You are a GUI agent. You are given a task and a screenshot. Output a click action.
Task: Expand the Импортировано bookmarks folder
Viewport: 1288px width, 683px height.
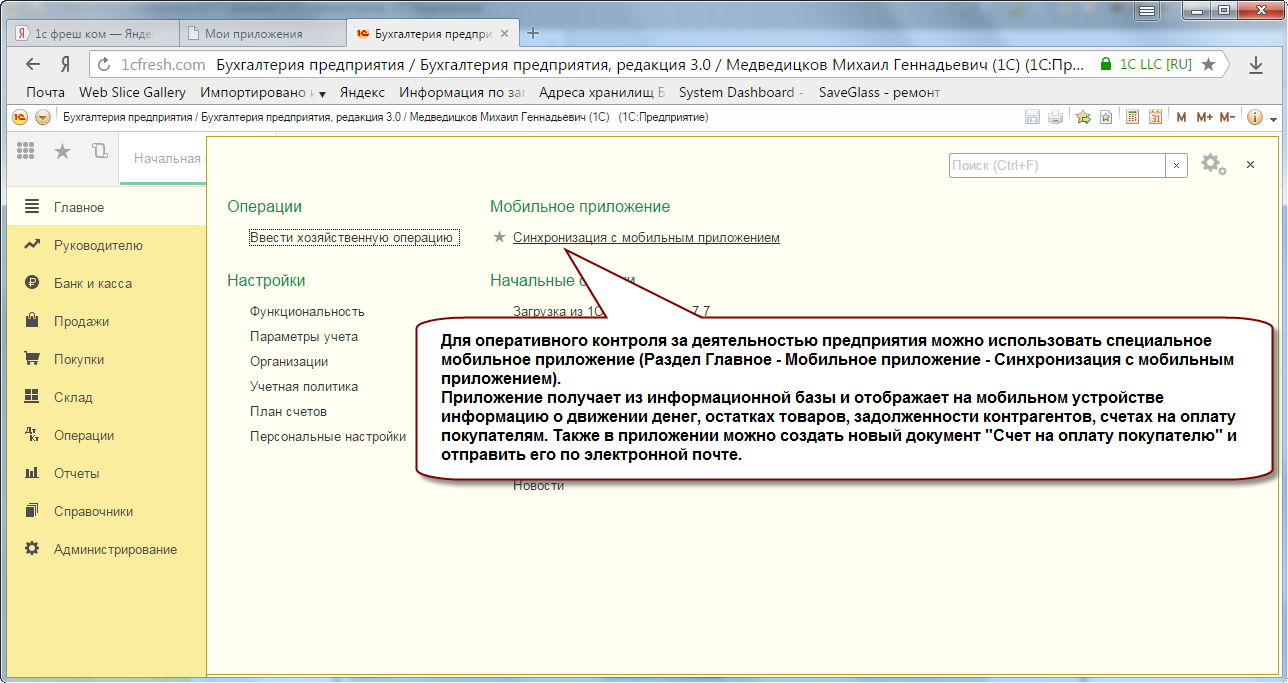[x=264, y=92]
